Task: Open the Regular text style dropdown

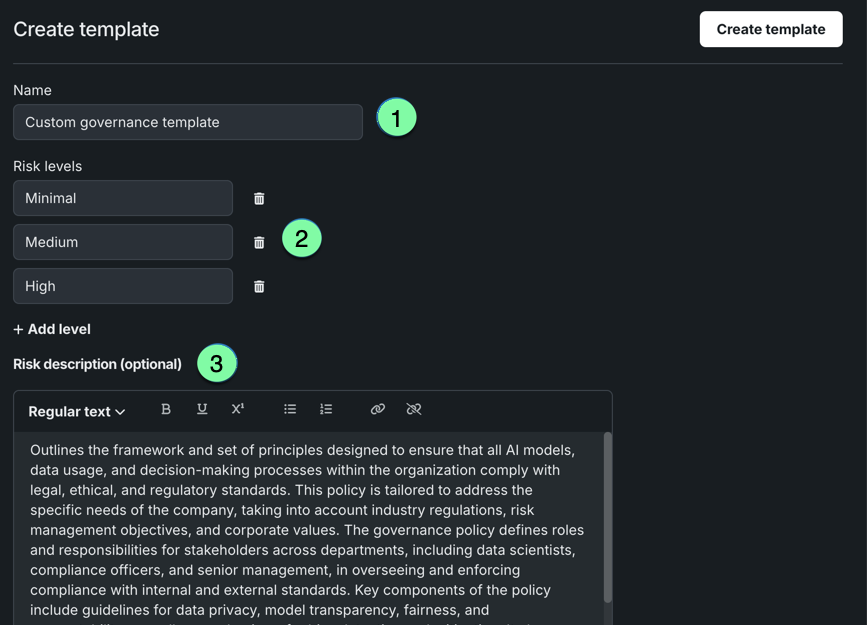Action: coord(77,411)
